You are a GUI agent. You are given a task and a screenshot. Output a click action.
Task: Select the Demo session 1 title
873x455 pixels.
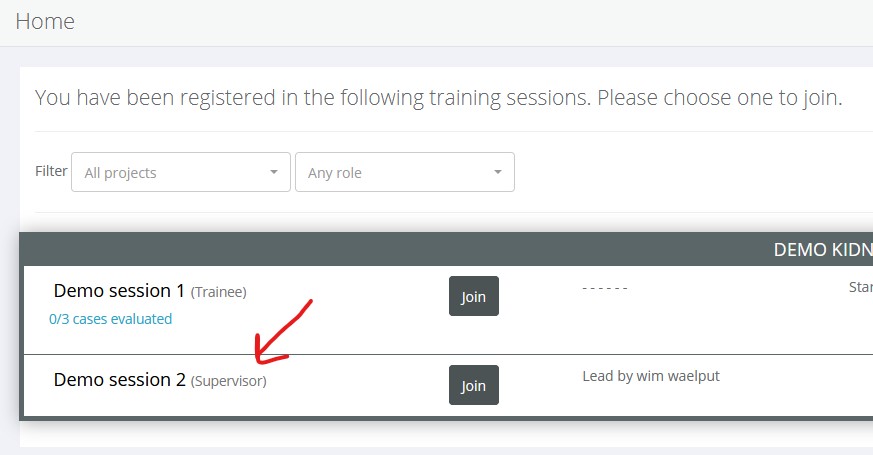[119, 291]
